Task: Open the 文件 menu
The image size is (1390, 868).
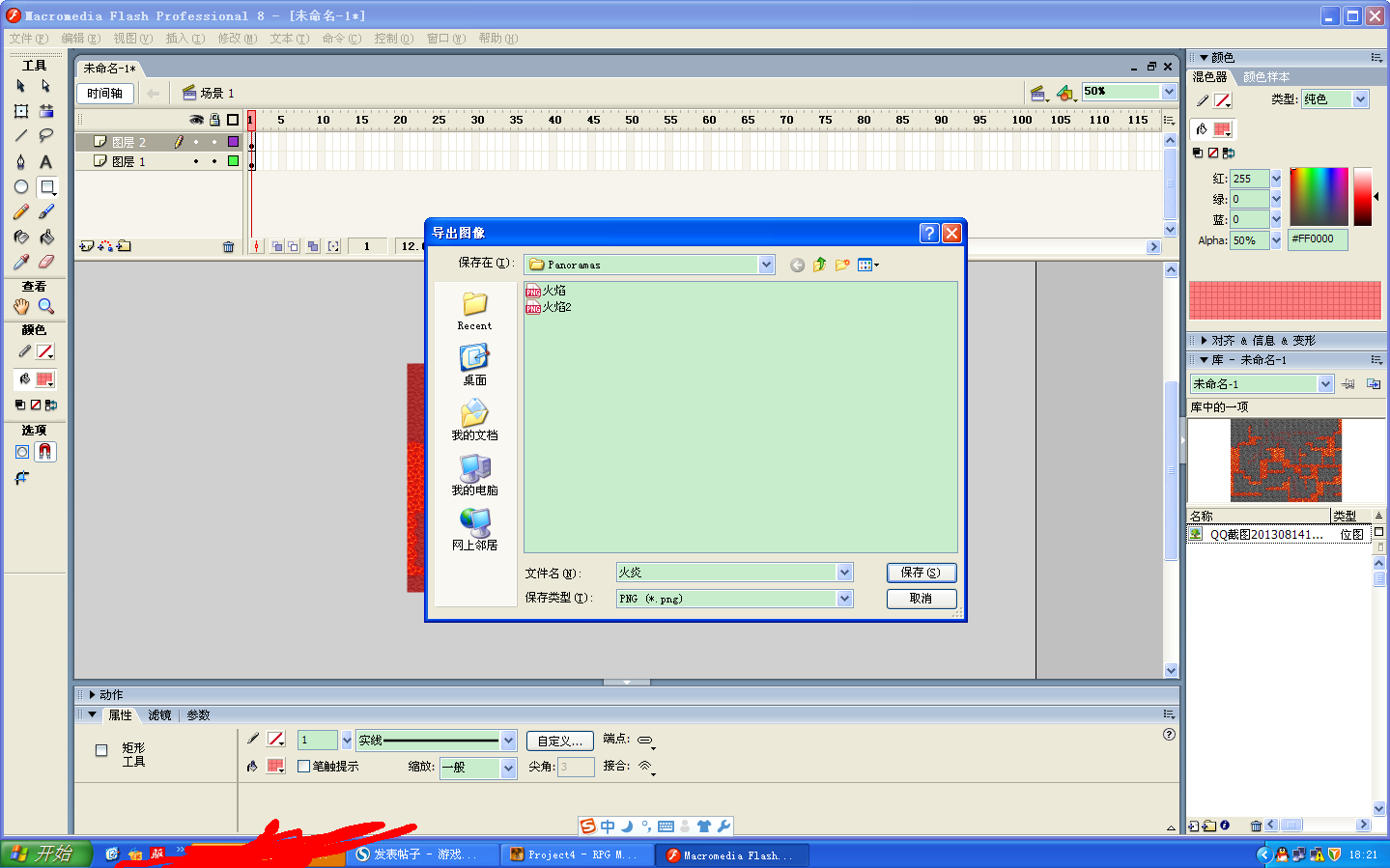Action: (28, 39)
